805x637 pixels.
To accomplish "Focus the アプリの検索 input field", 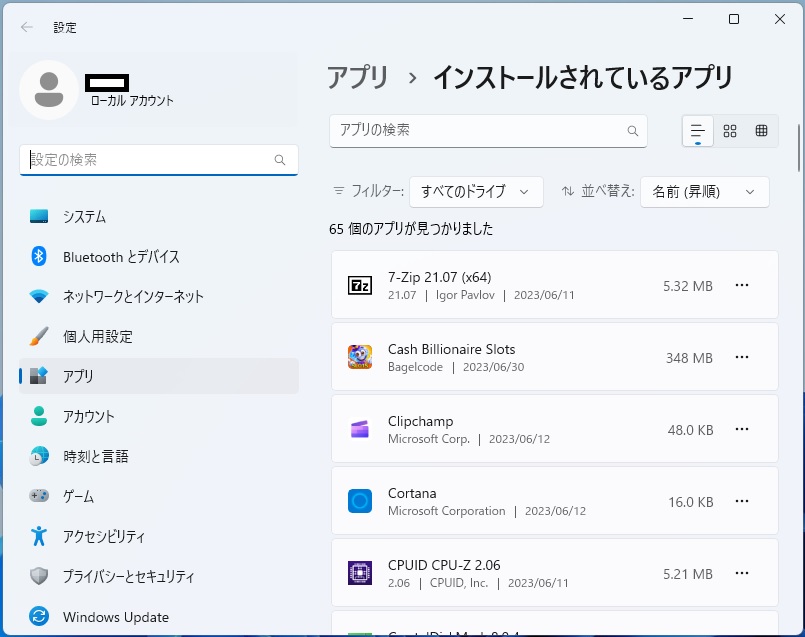I will pyautogui.click(x=488, y=131).
